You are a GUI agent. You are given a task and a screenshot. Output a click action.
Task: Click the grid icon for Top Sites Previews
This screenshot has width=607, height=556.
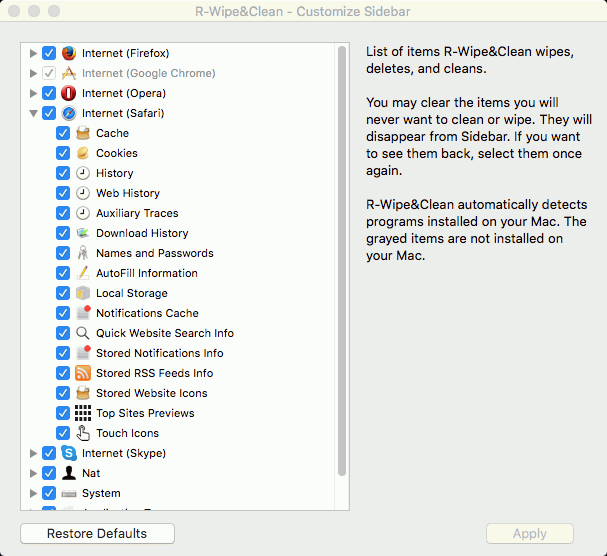point(83,413)
